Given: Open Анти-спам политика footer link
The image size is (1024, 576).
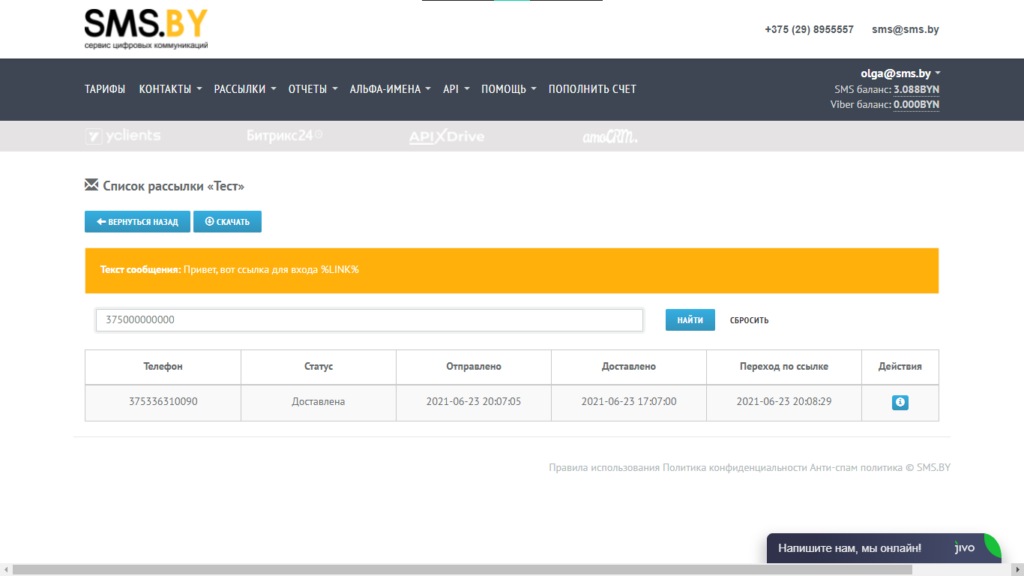Looking at the screenshot, I should [x=856, y=468].
